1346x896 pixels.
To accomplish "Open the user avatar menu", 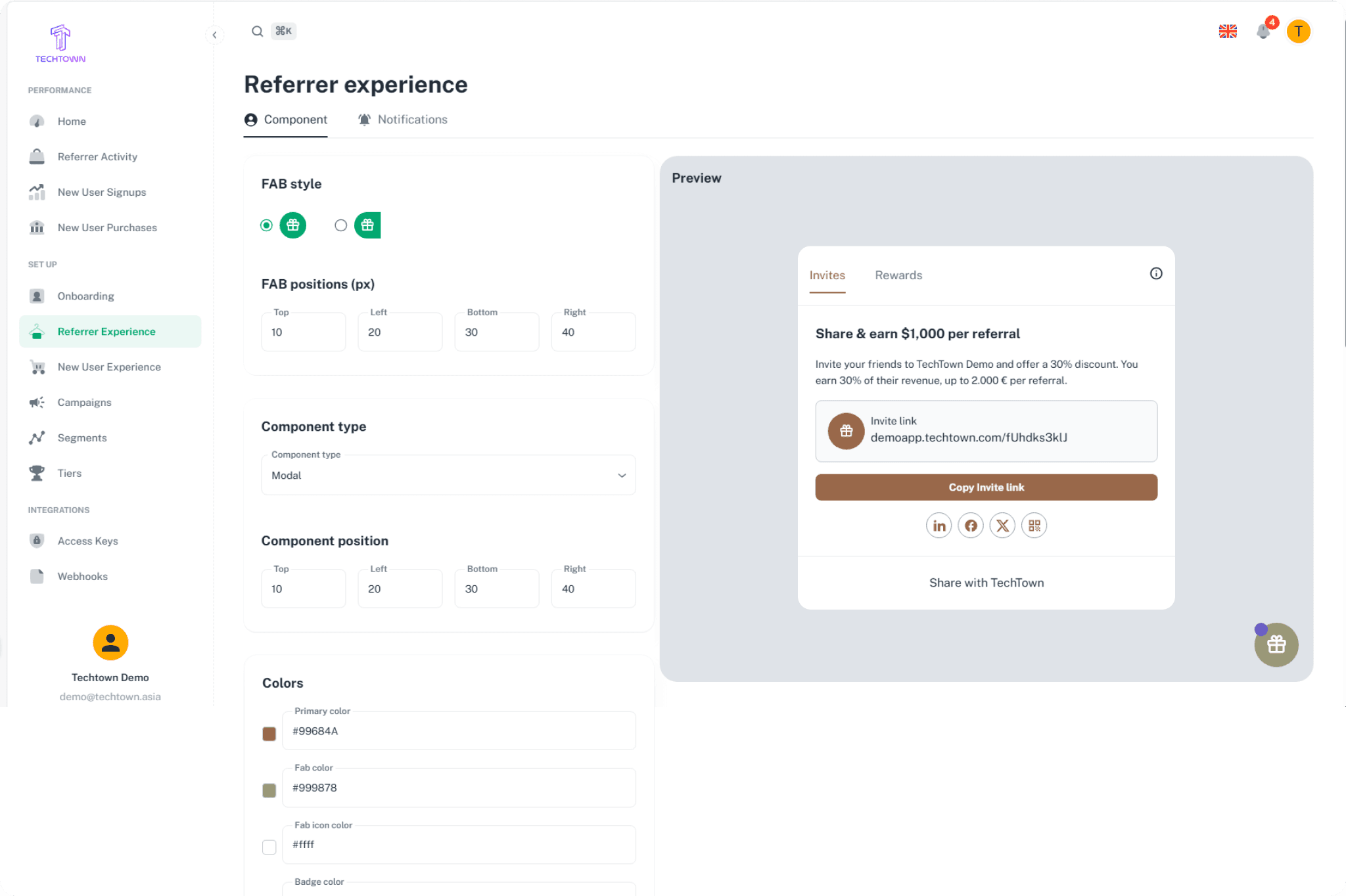I will (1298, 31).
